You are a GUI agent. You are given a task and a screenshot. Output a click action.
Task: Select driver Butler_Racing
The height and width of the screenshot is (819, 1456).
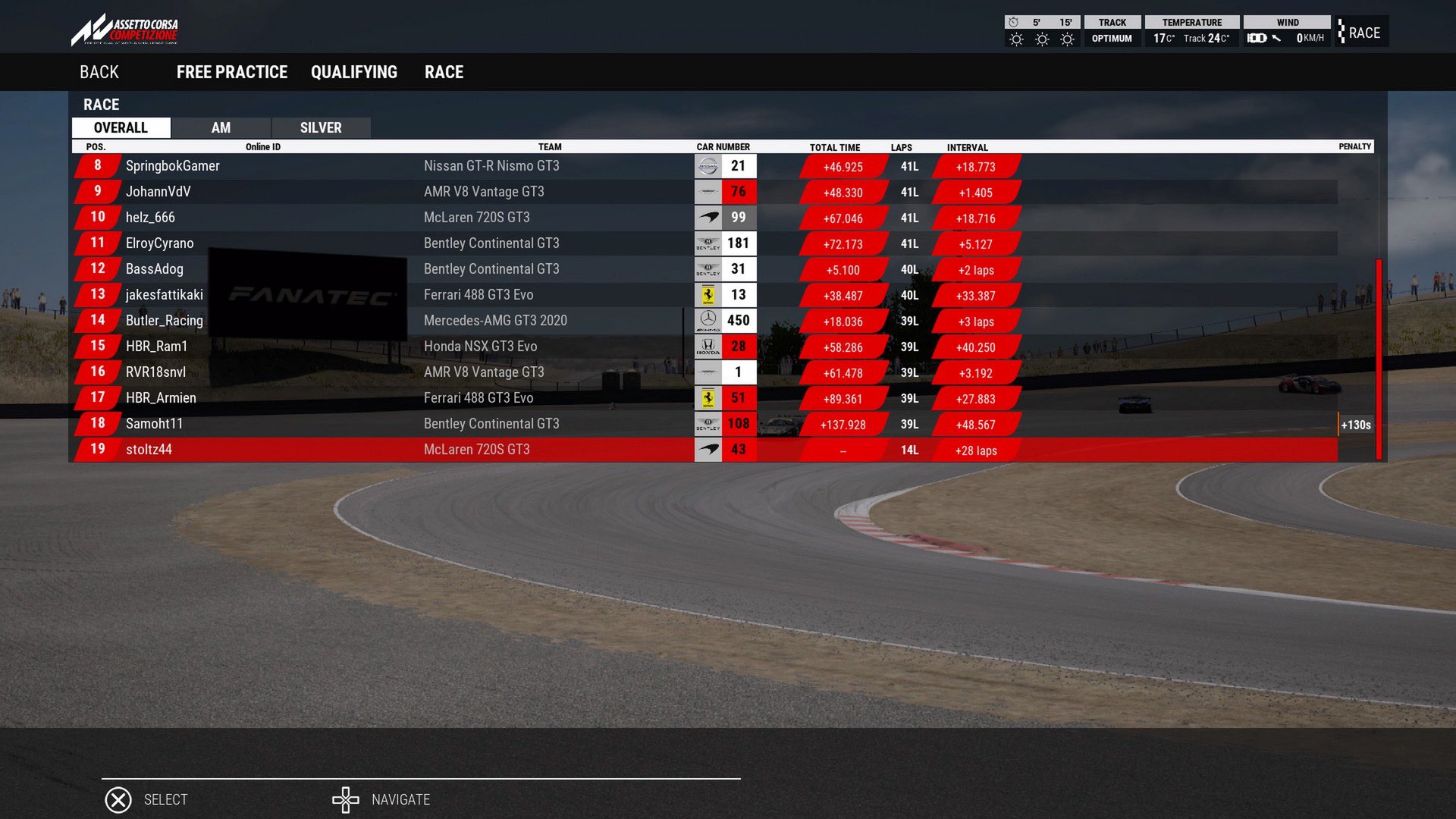coord(705,321)
